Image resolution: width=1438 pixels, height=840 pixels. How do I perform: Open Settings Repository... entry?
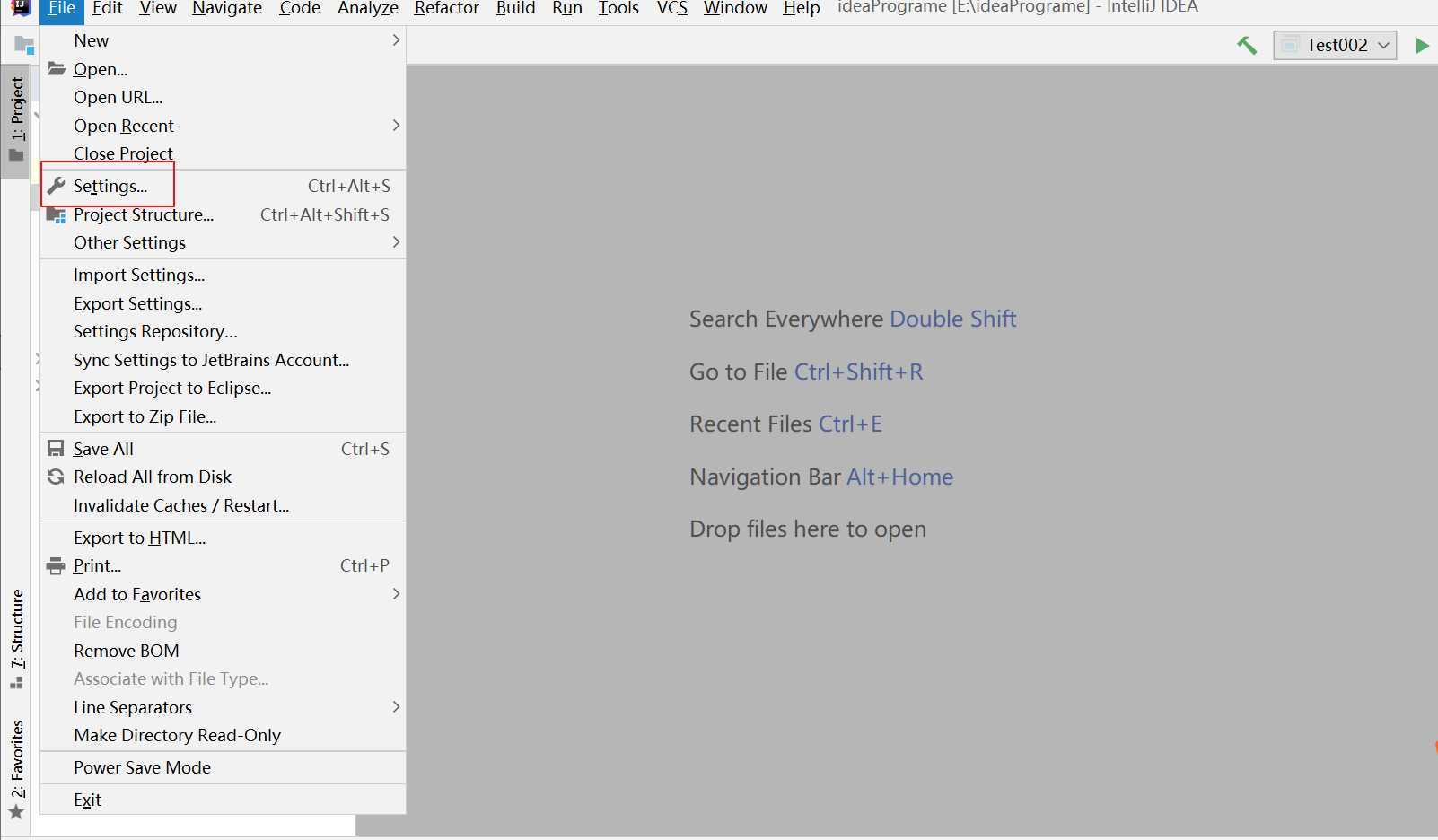[223, 331]
